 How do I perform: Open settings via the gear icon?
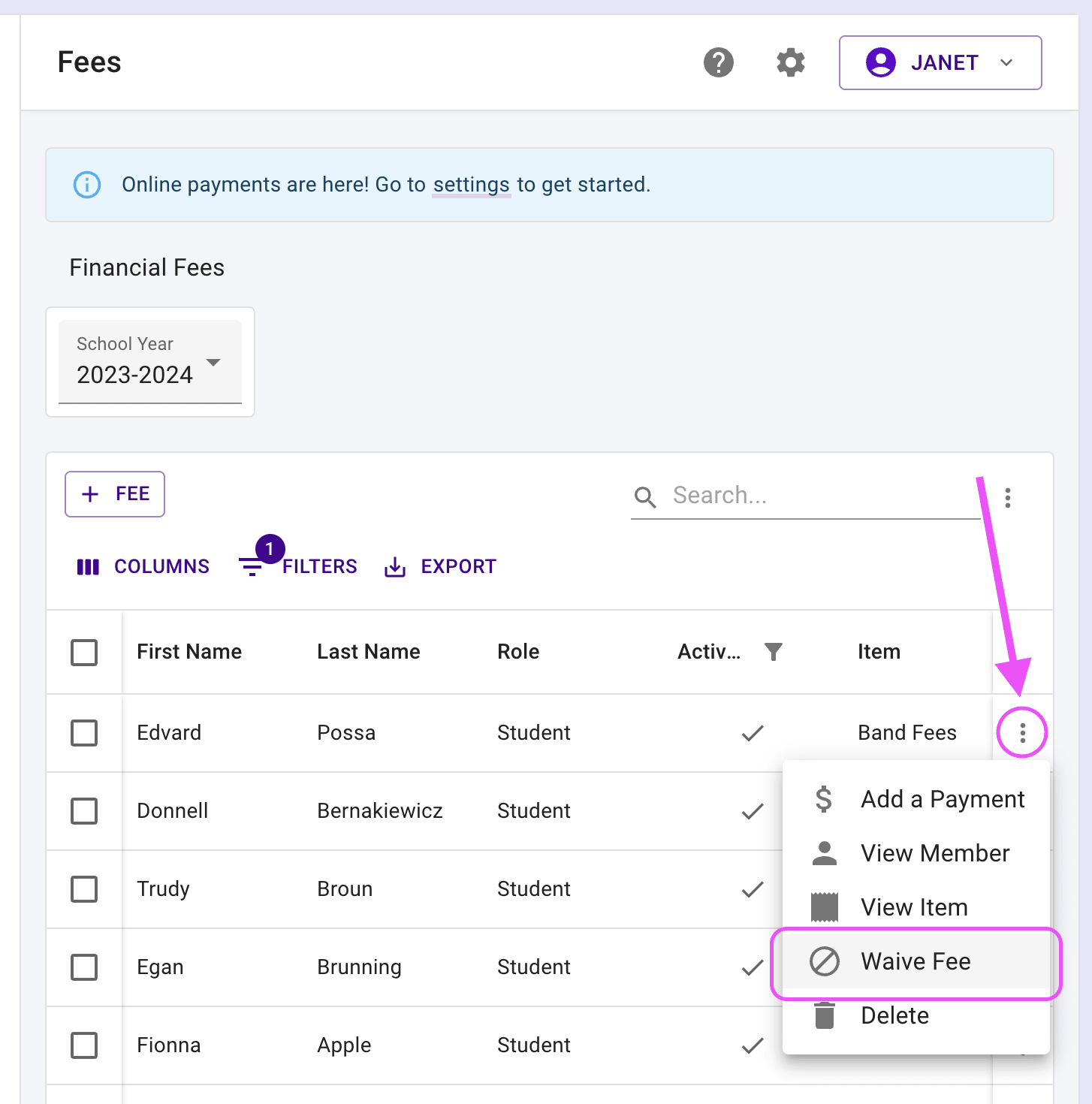pos(790,62)
